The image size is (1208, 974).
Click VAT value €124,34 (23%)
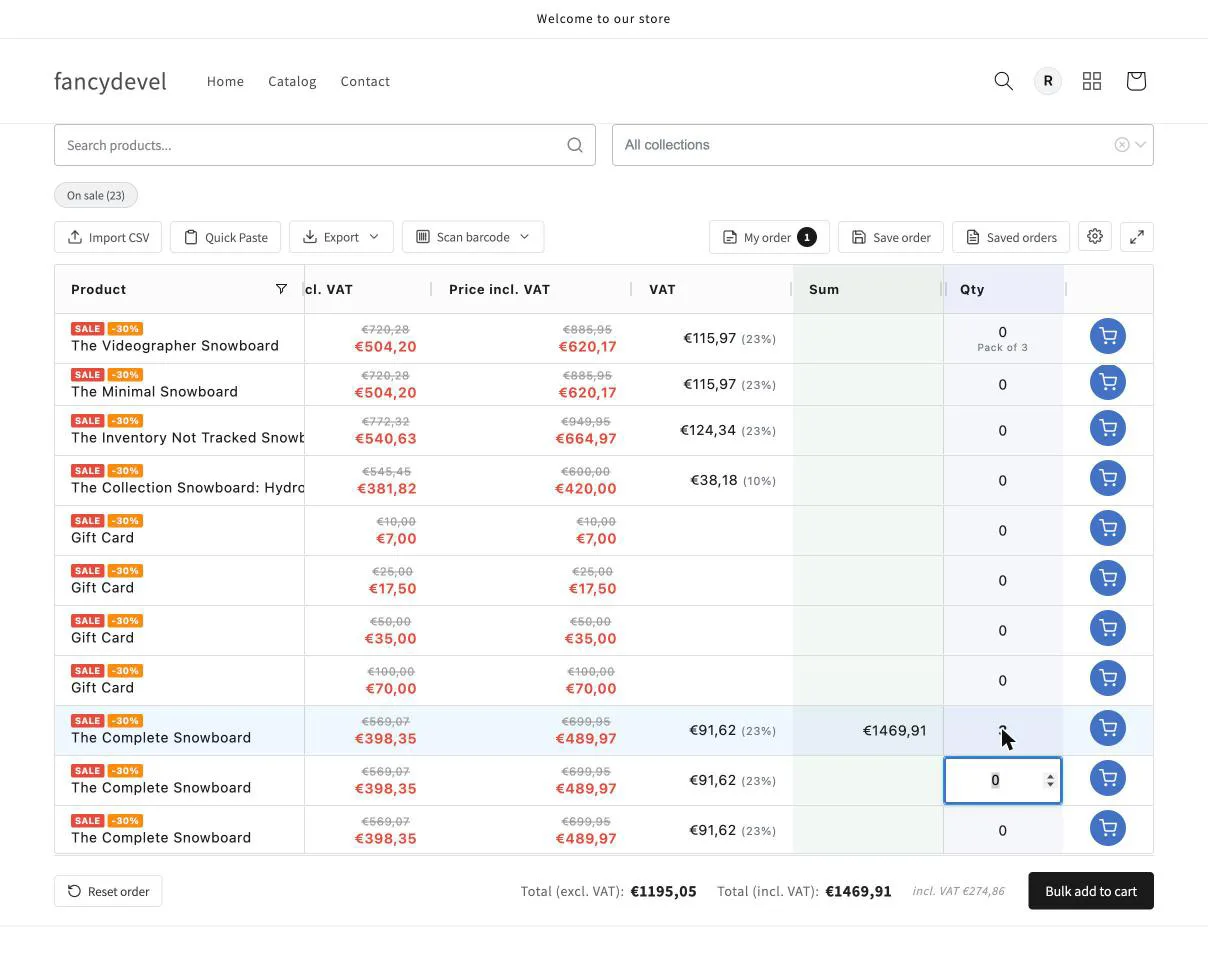coord(728,430)
